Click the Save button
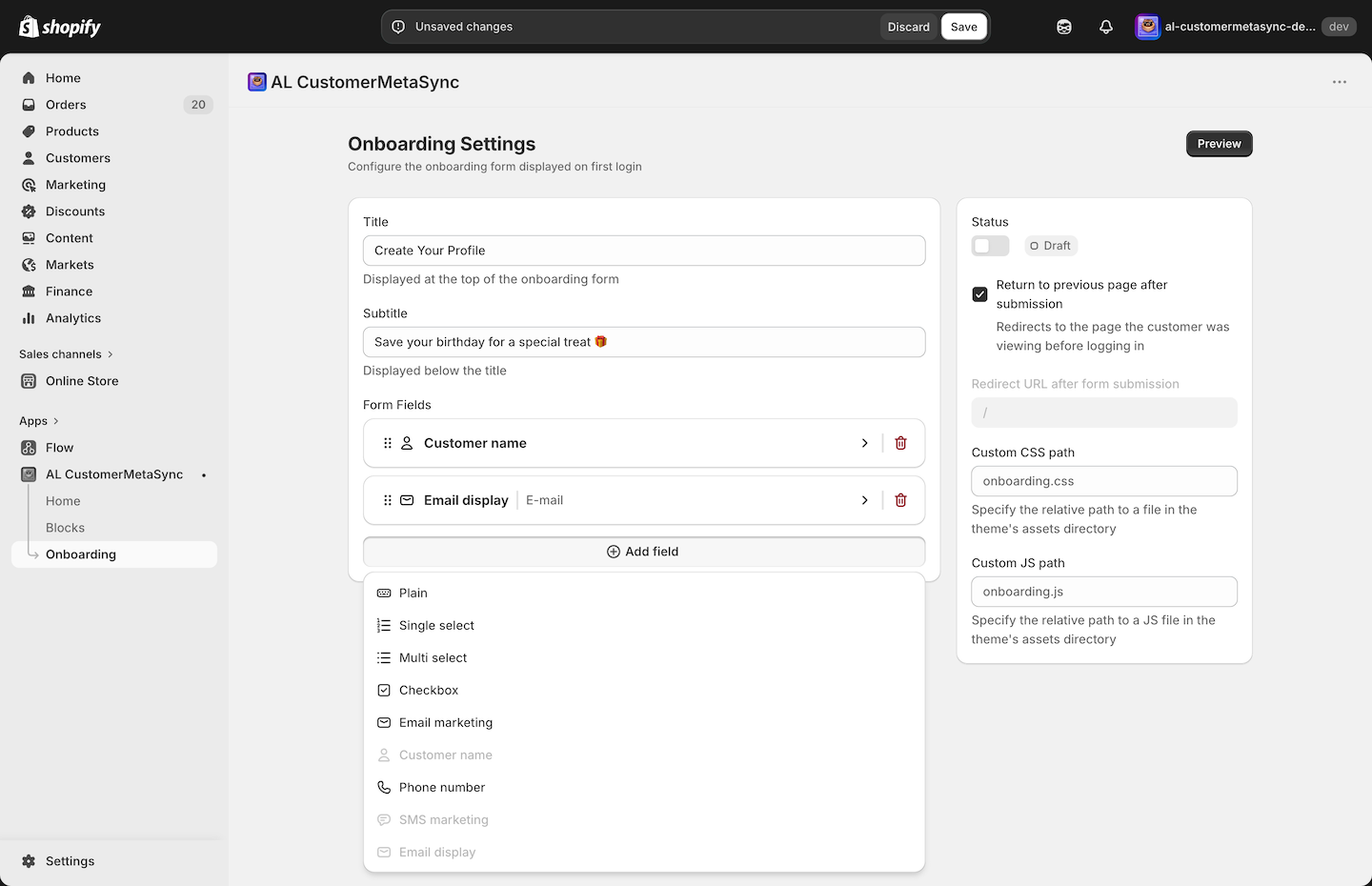Image resolution: width=1372 pixels, height=886 pixels. (x=964, y=27)
